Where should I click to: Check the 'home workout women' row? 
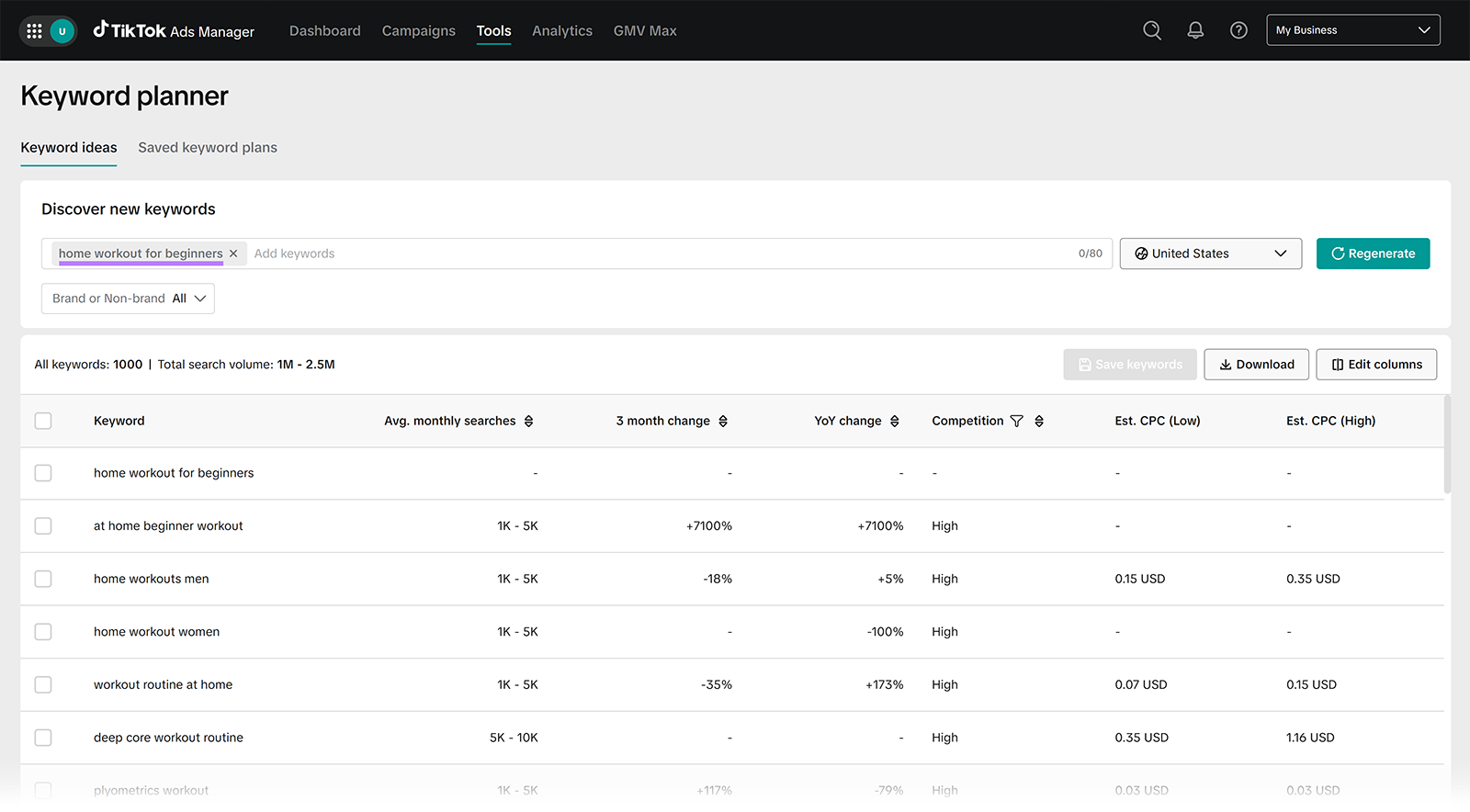(43, 632)
